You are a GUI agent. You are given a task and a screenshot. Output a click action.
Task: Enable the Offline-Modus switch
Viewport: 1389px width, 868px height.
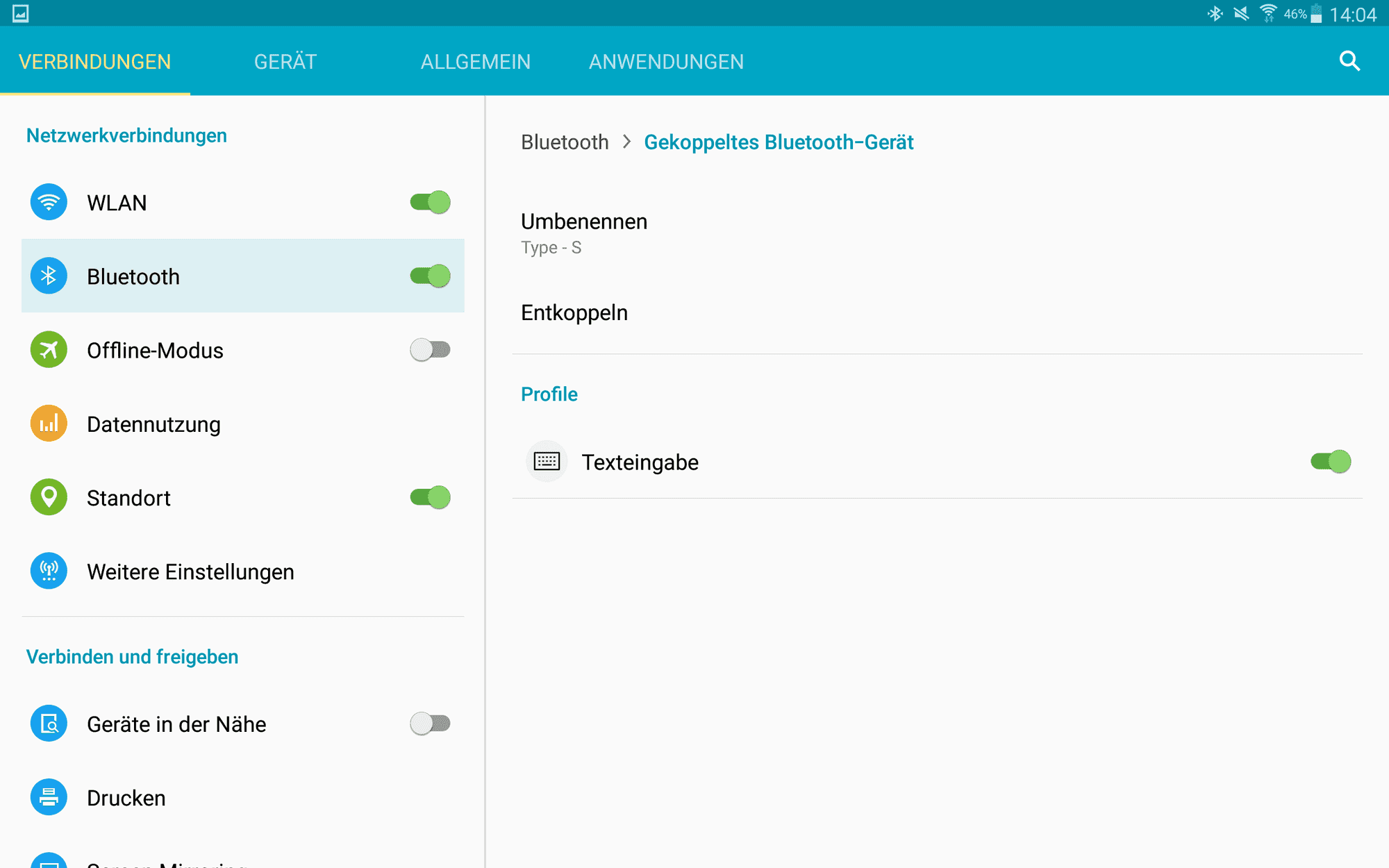tap(430, 350)
